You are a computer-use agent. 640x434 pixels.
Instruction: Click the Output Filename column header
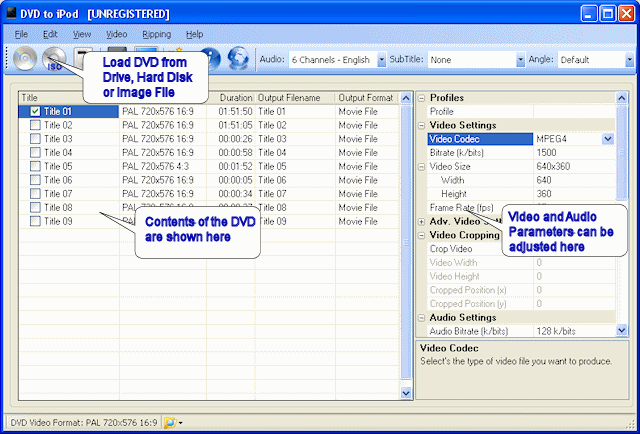(288, 98)
